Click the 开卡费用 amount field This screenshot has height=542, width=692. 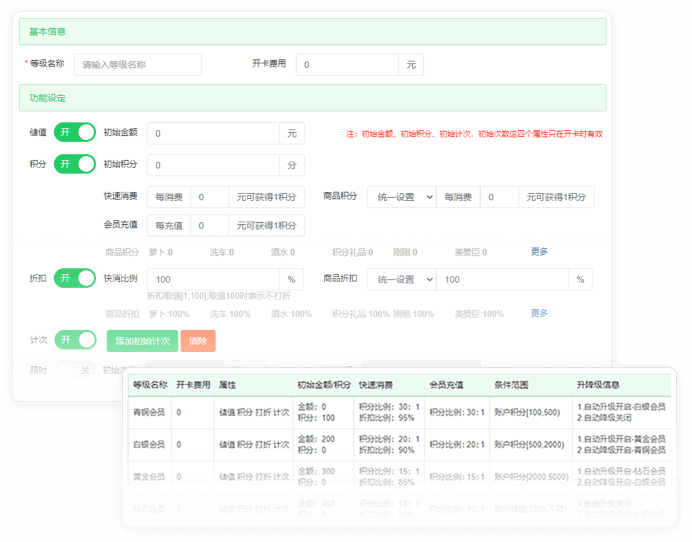(347, 65)
